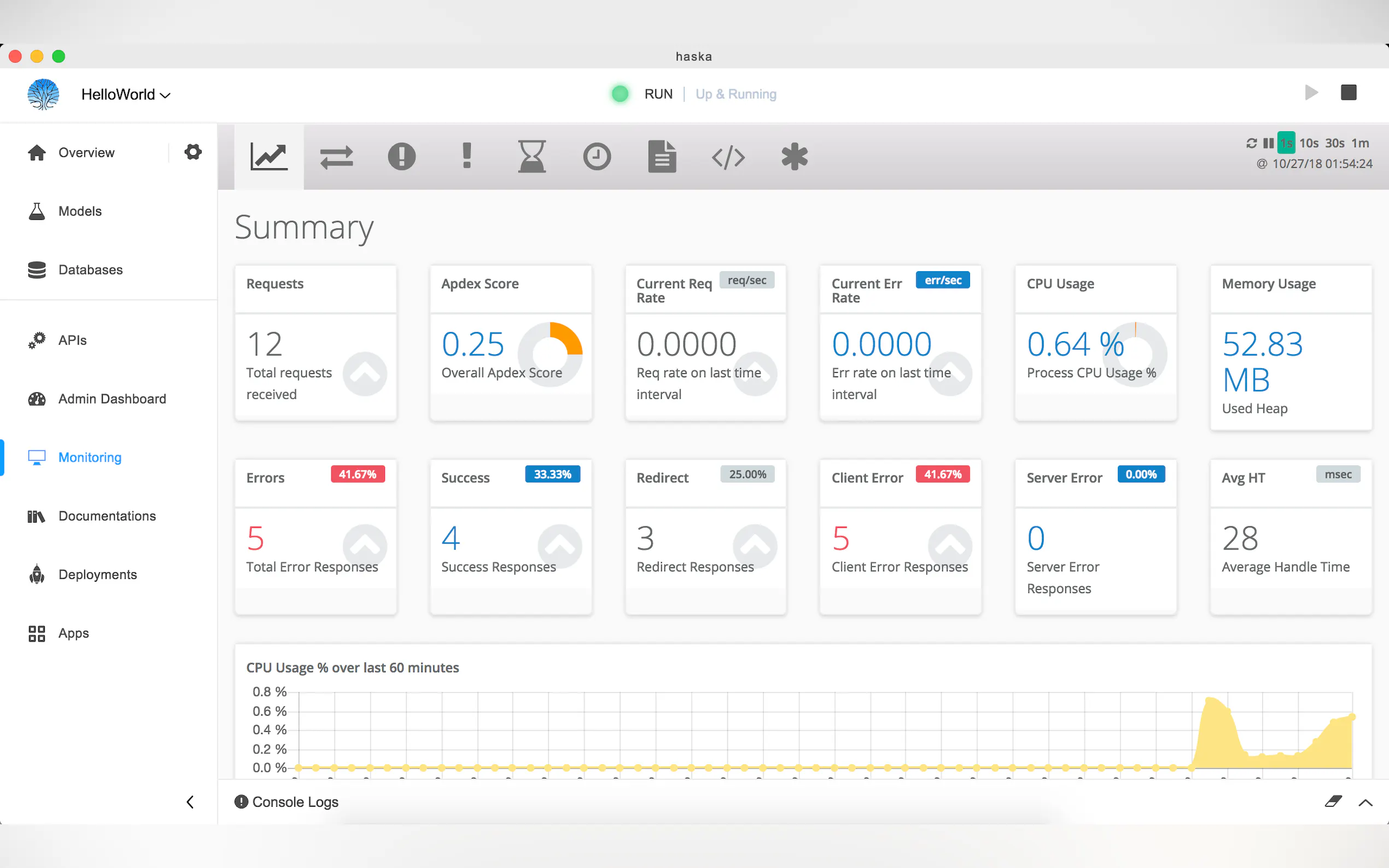Expand the Console Logs panel chevron
The image size is (1389, 868).
(x=1365, y=802)
